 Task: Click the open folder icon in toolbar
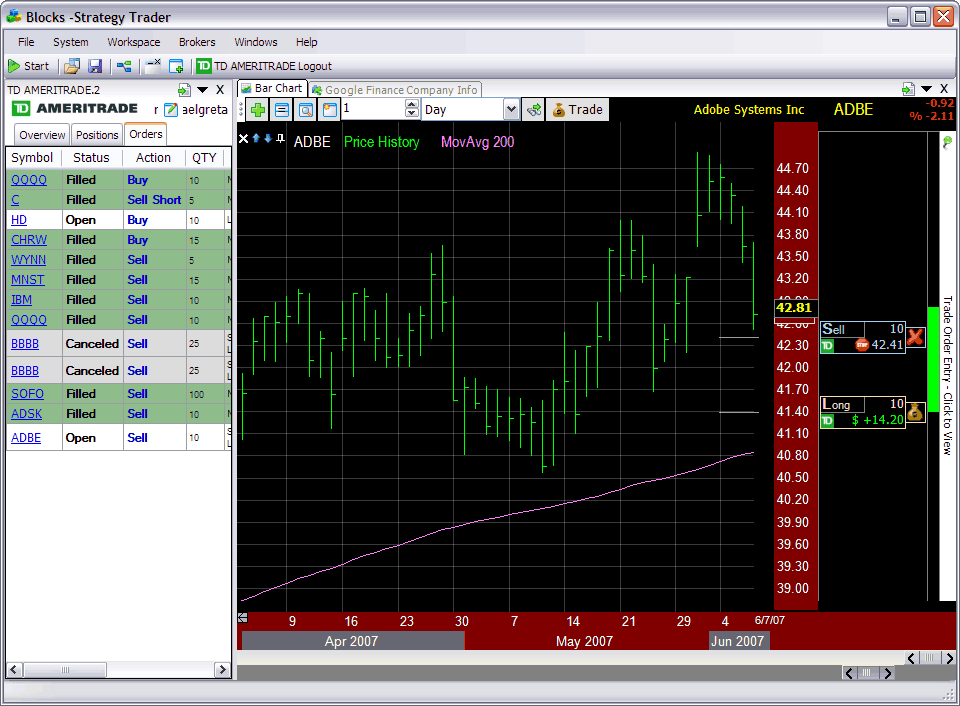click(x=72, y=66)
